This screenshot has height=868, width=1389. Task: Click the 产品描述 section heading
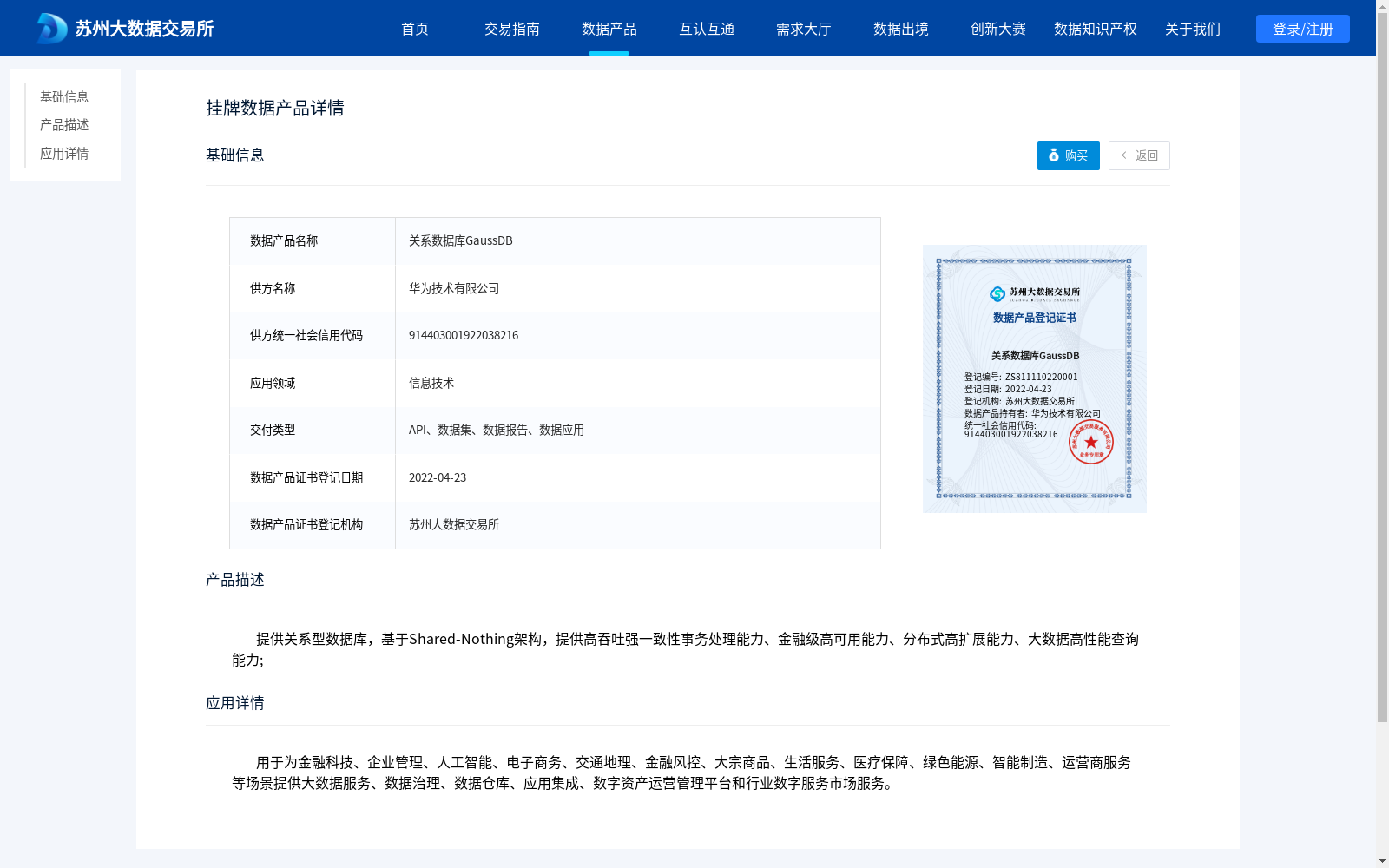(235, 580)
